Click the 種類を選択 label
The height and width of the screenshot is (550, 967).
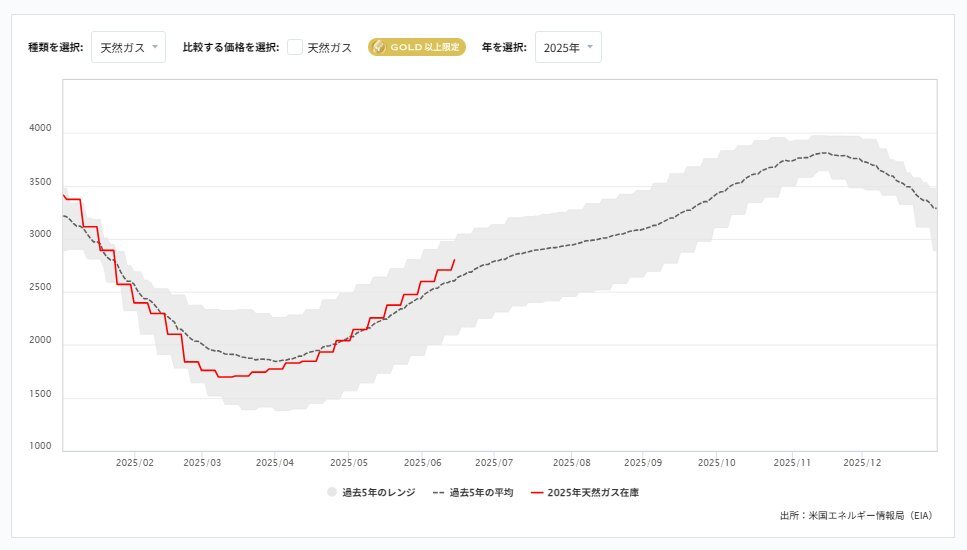[x=56, y=47]
